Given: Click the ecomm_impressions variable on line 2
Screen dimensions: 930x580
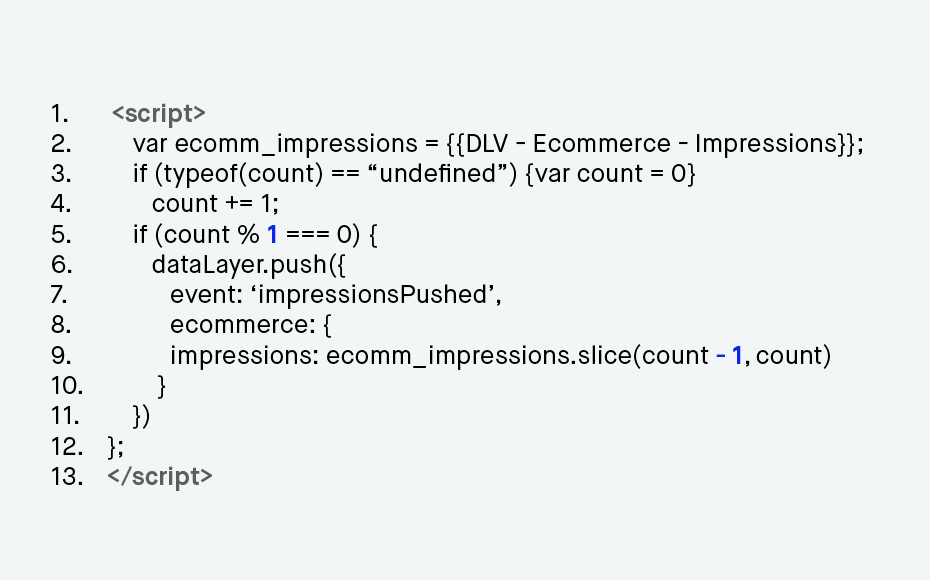Looking at the screenshot, I should tap(296, 144).
